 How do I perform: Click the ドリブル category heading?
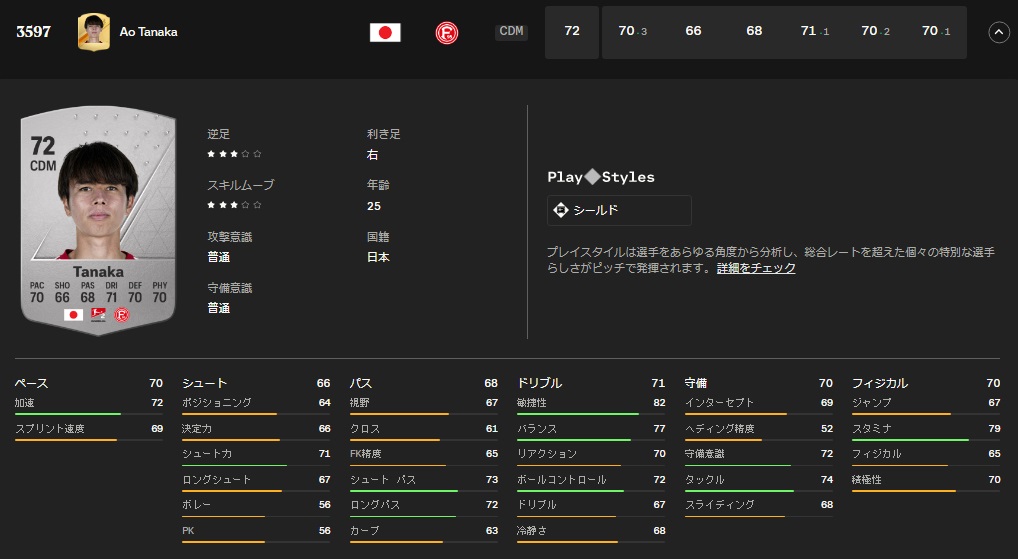coord(539,383)
